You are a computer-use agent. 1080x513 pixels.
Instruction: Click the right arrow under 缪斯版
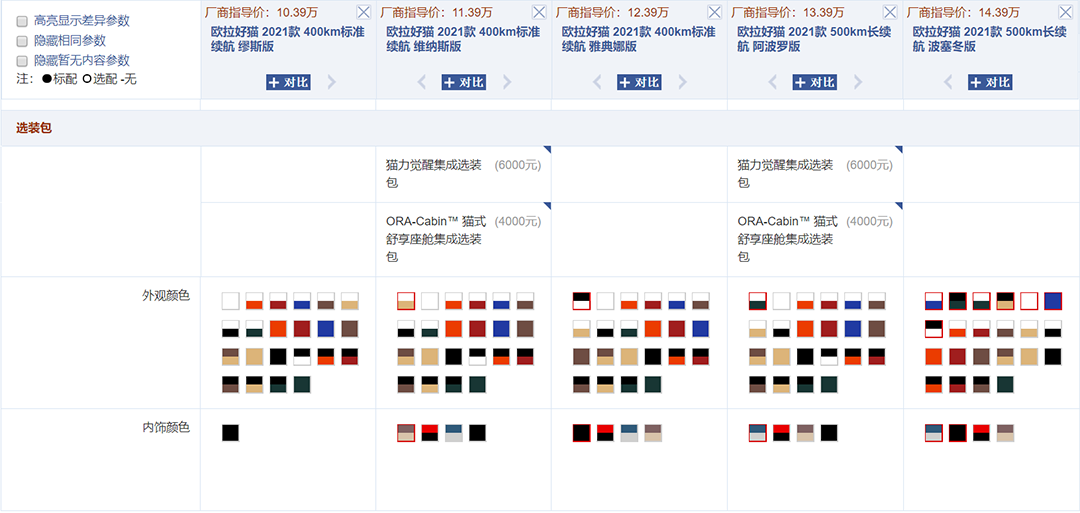(332, 82)
